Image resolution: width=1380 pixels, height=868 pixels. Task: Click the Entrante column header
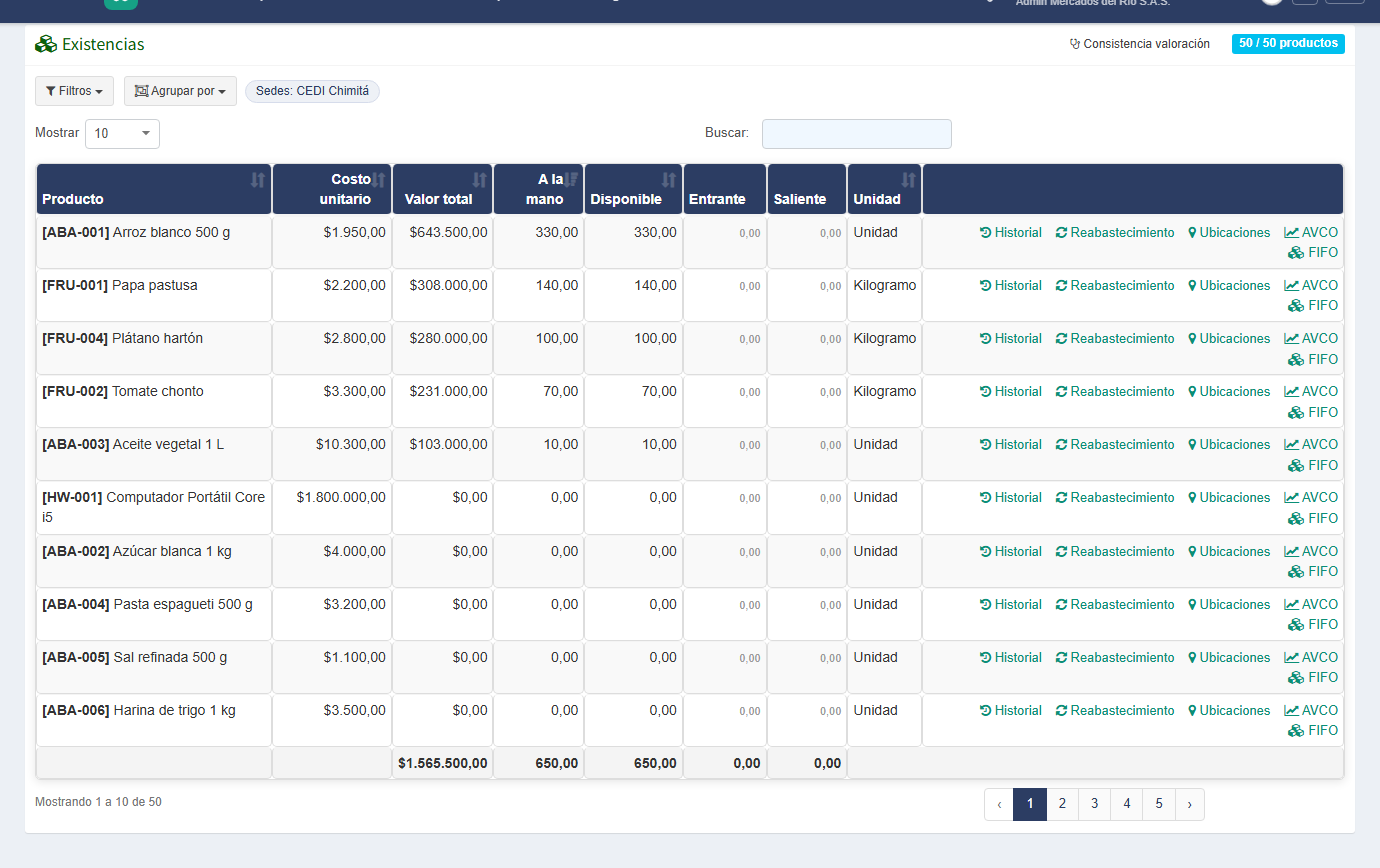(725, 189)
